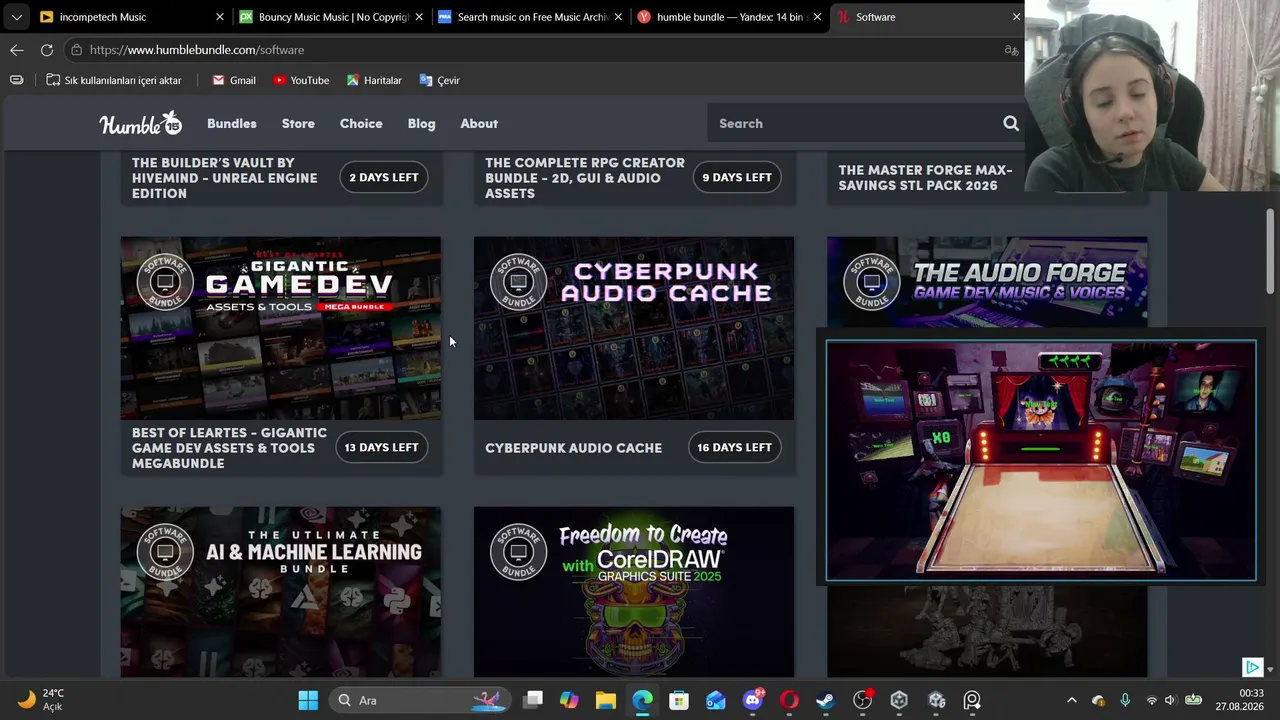Open the Gmail bookmark

click(x=234, y=80)
